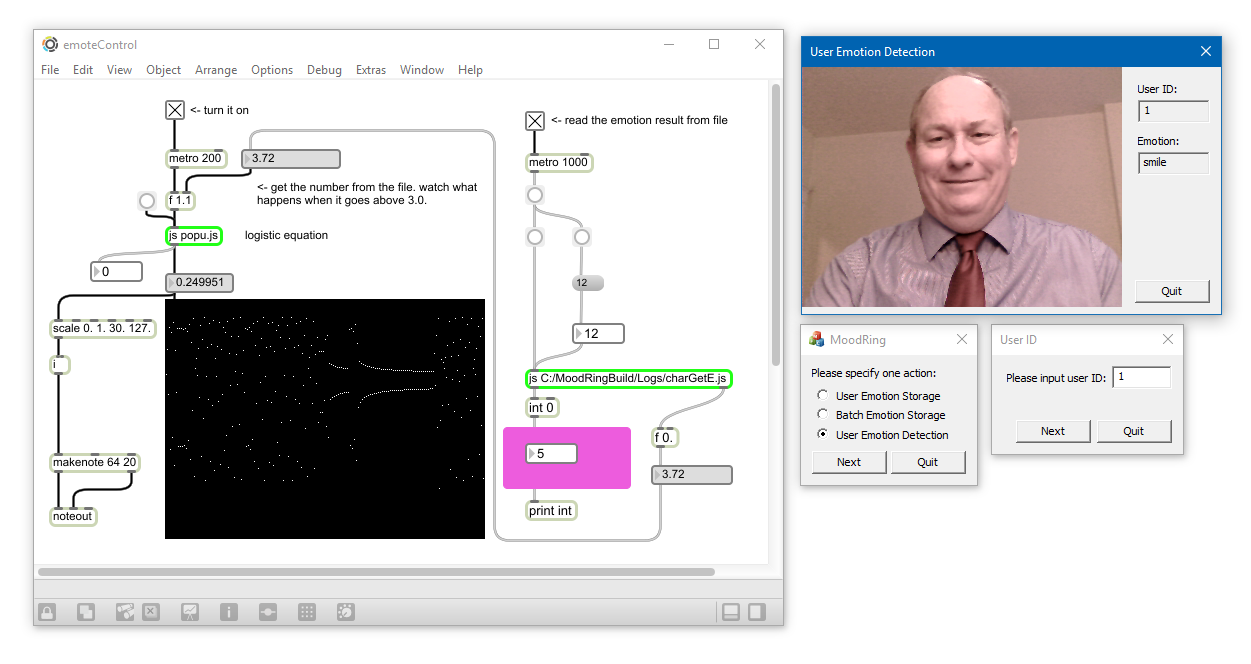Toggle the grid icon in bottom toolbar
Viewport: 1251px width, 664px height.
(307, 612)
